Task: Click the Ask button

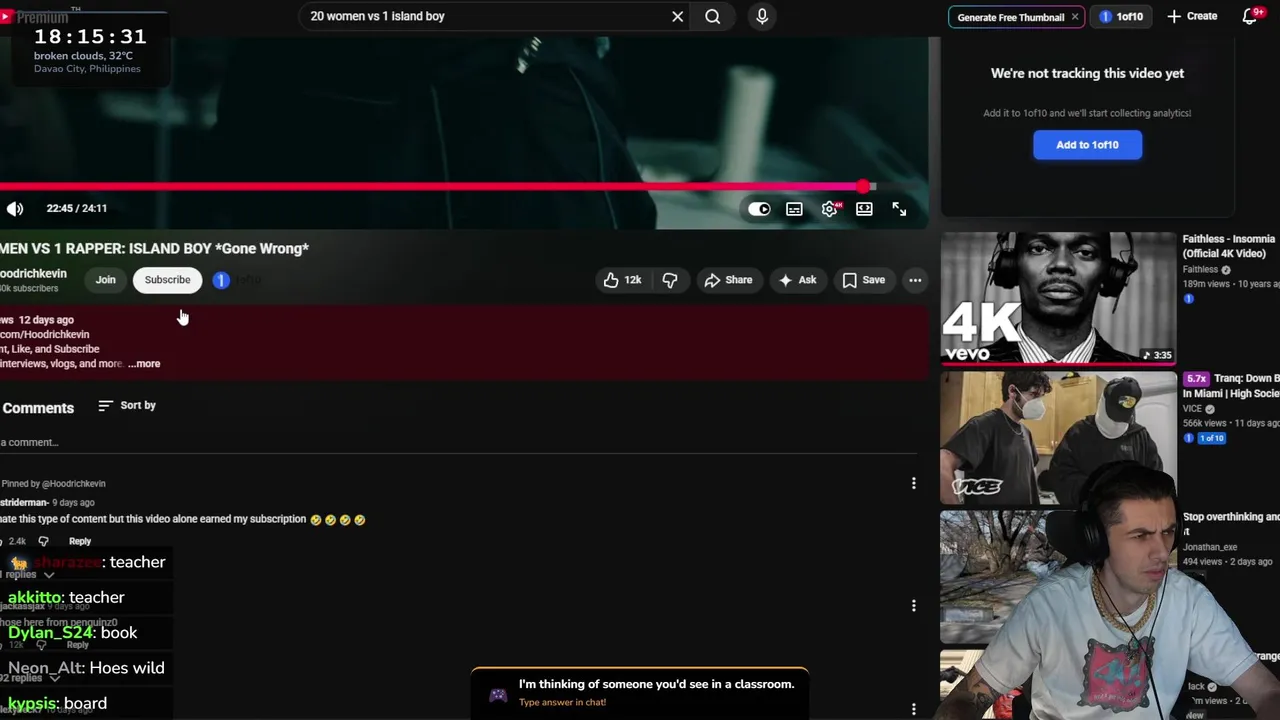Action: [x=797, y=280]
